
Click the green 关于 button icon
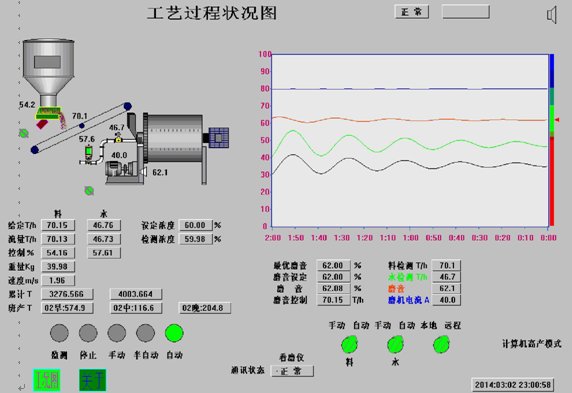[x=93, y=380]
